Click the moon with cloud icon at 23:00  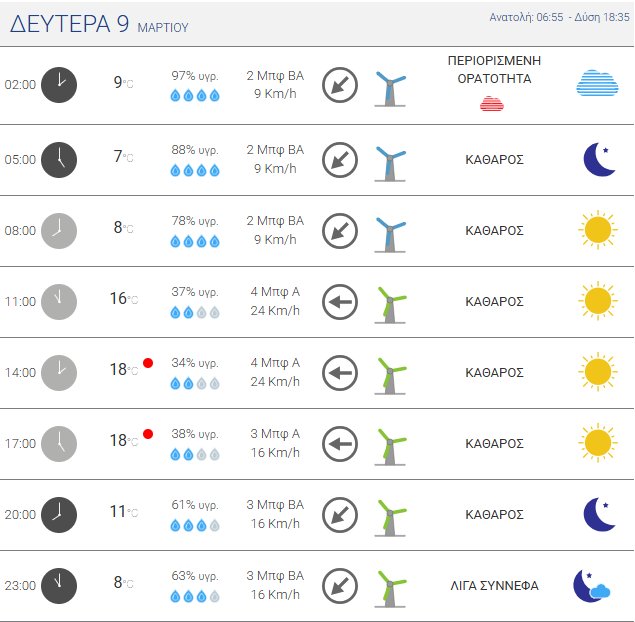[590, 586]
